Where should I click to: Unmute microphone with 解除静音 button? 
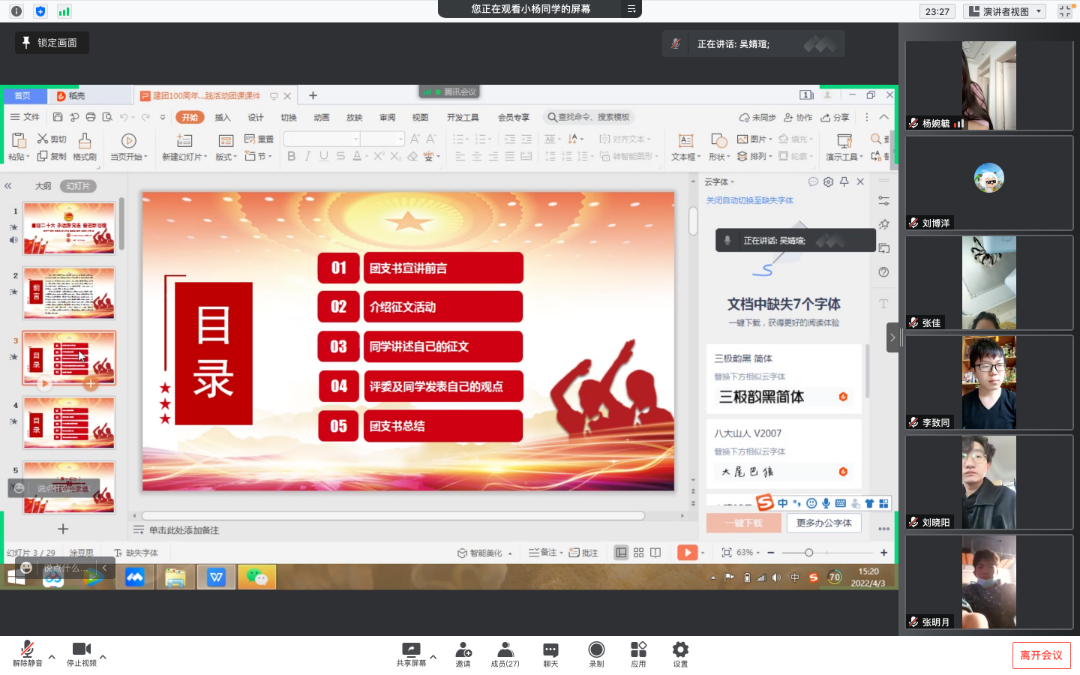pos(27,653)
